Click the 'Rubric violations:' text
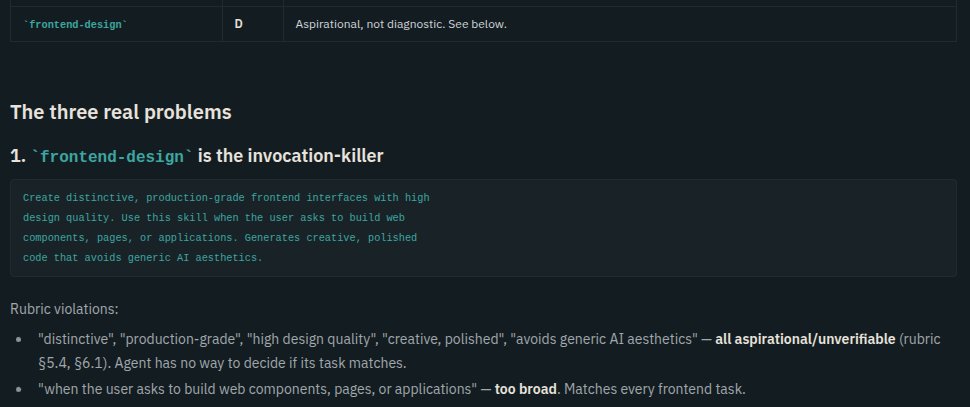This screenshot has width=970, height=407. [64, 309]
